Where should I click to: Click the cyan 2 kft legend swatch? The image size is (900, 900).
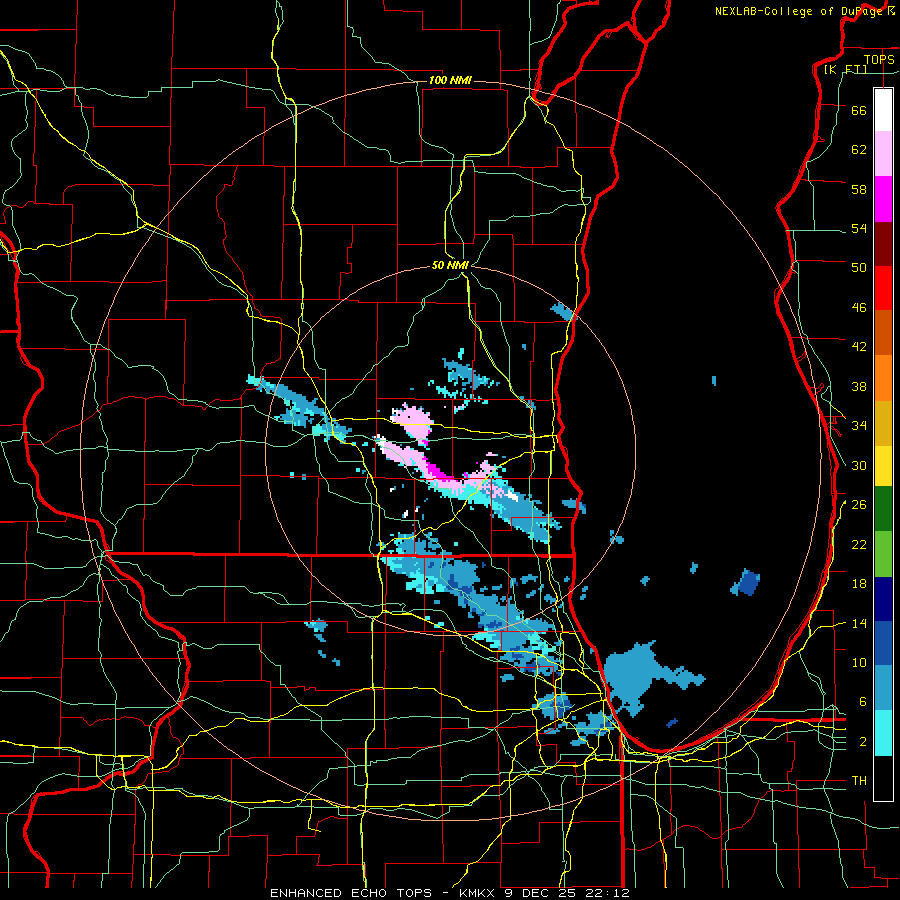tap(883, 733)
